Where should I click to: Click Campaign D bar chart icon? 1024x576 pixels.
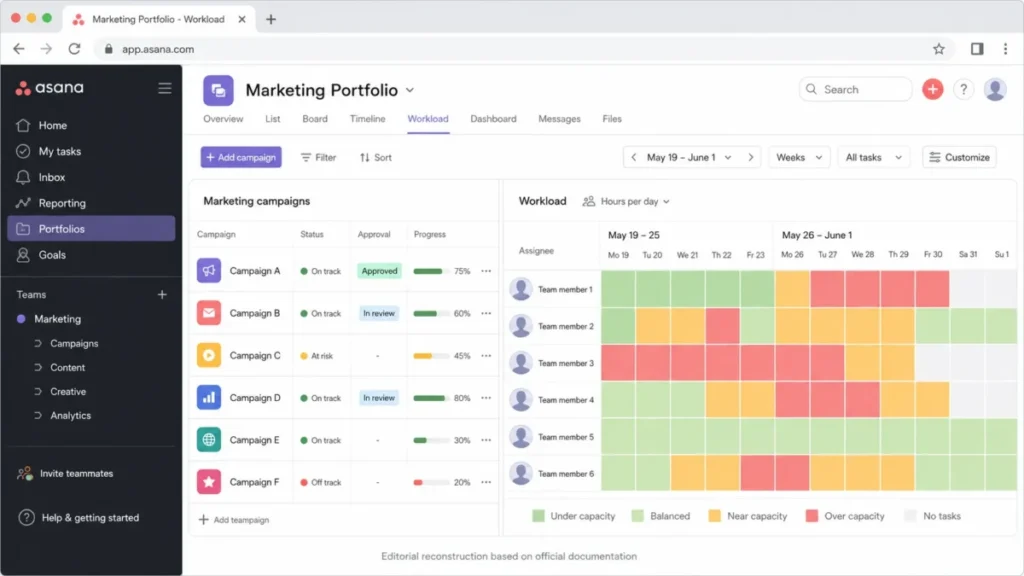coord(209,397)
